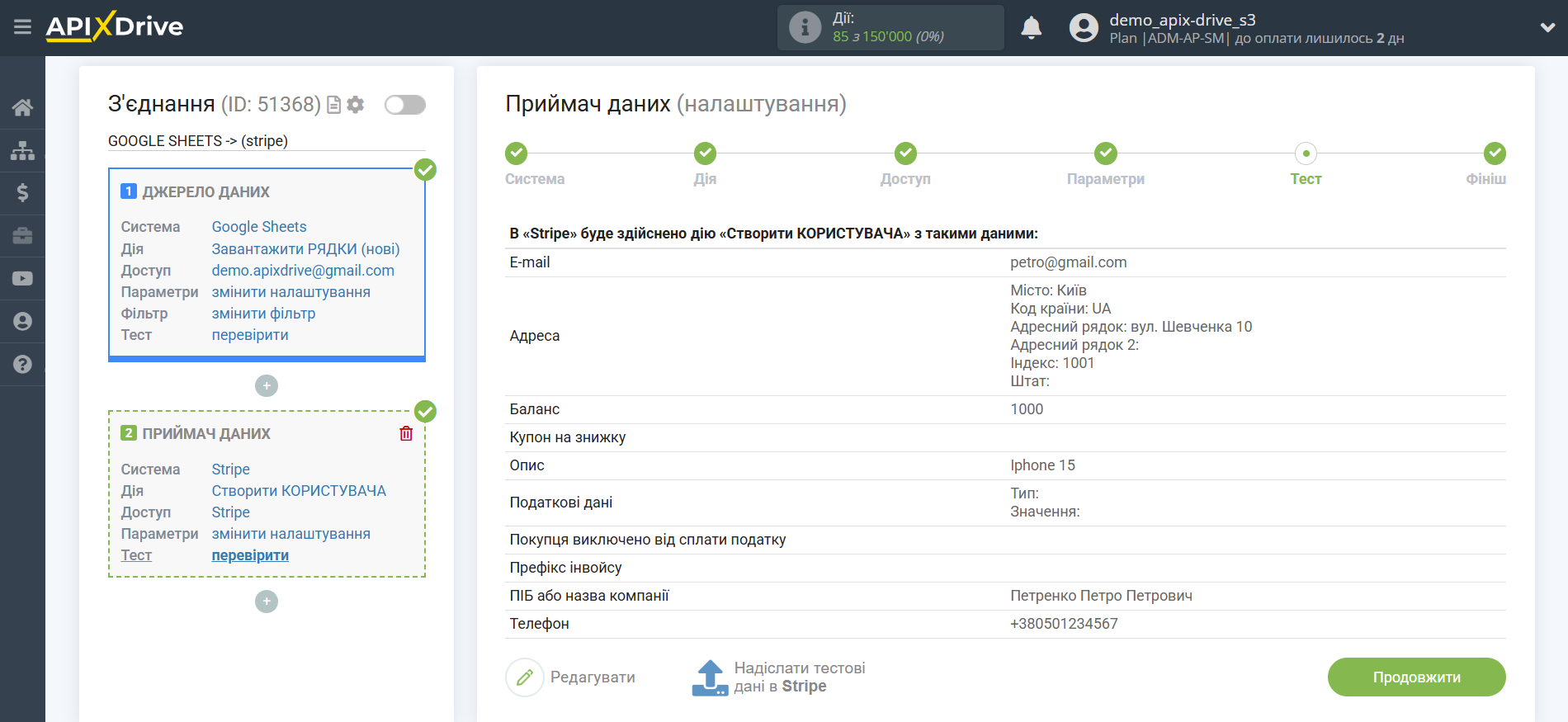Click the Баланс value 1000

click(x=1027, y=409)
